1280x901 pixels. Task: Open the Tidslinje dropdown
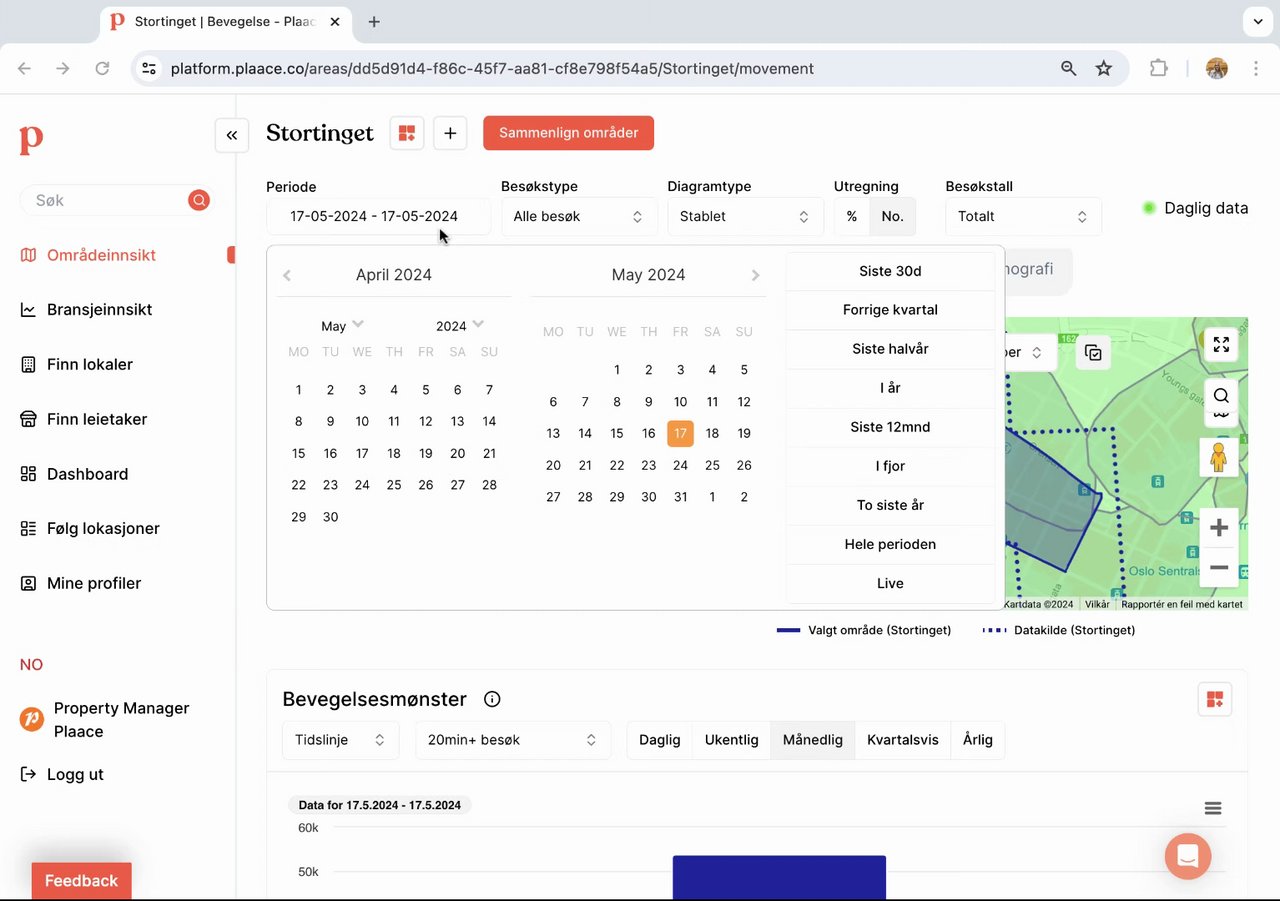click(x=340, y=740)
